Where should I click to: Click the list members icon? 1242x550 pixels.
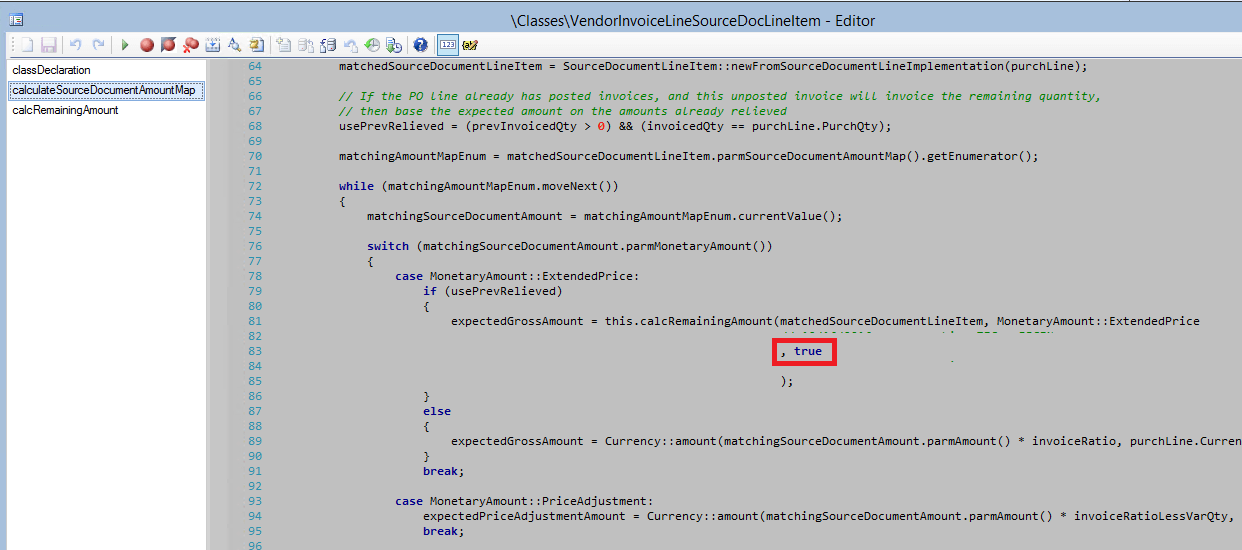[x=212, y=45]
